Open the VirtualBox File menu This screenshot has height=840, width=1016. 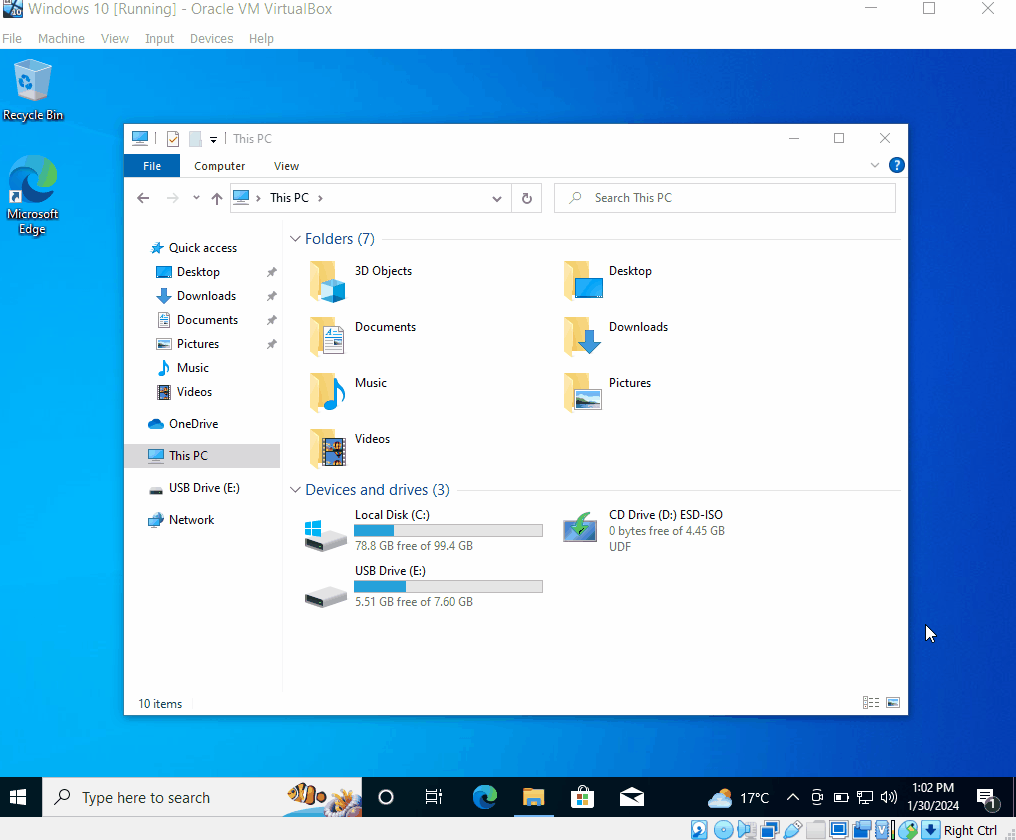click(12, 38)
